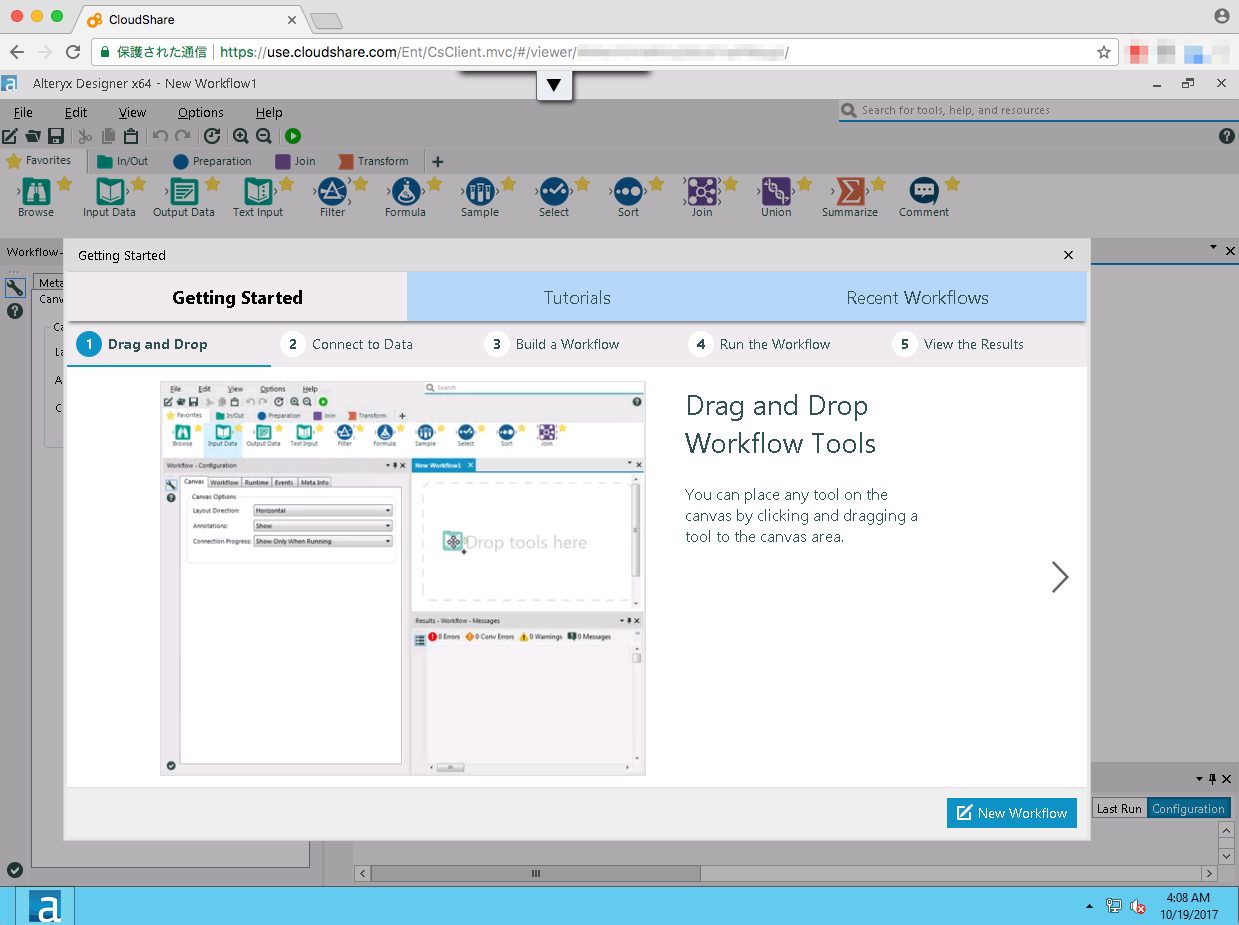1239x925 pixels.
Task: Toggle the favorite star on Formula
Action: pos(435,184)
